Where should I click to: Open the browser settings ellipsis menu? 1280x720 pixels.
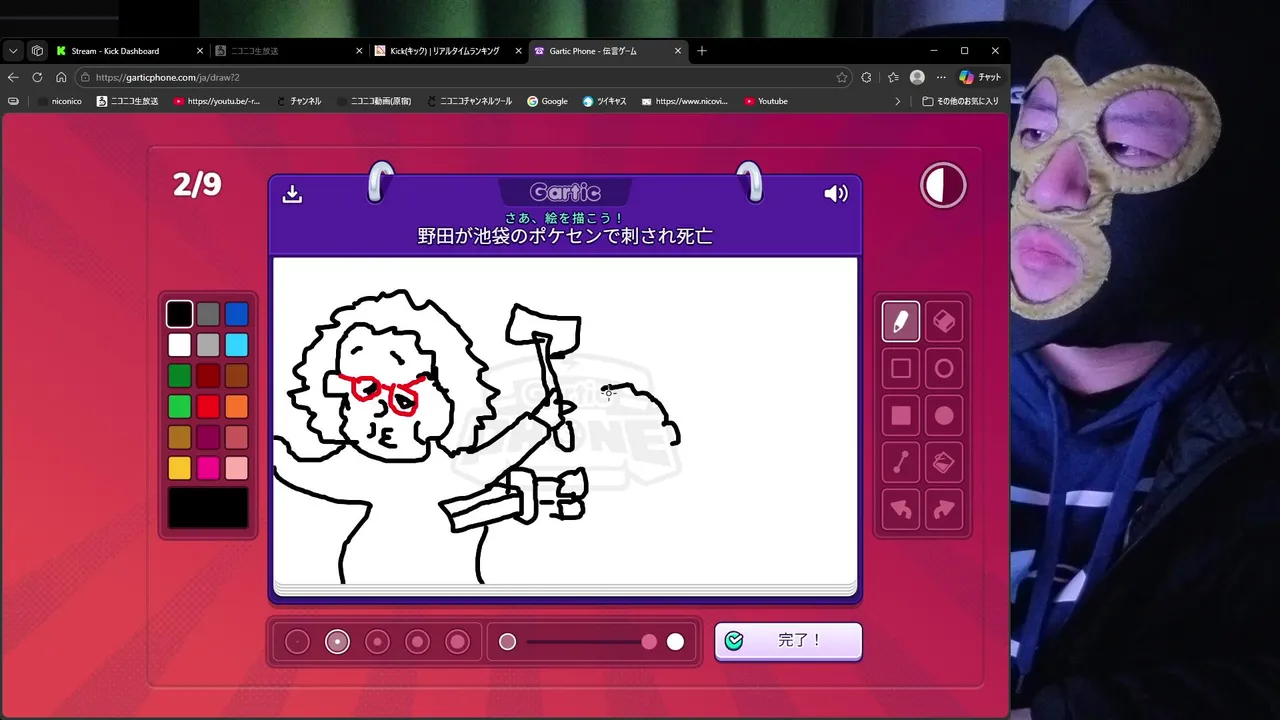[941, 77]
